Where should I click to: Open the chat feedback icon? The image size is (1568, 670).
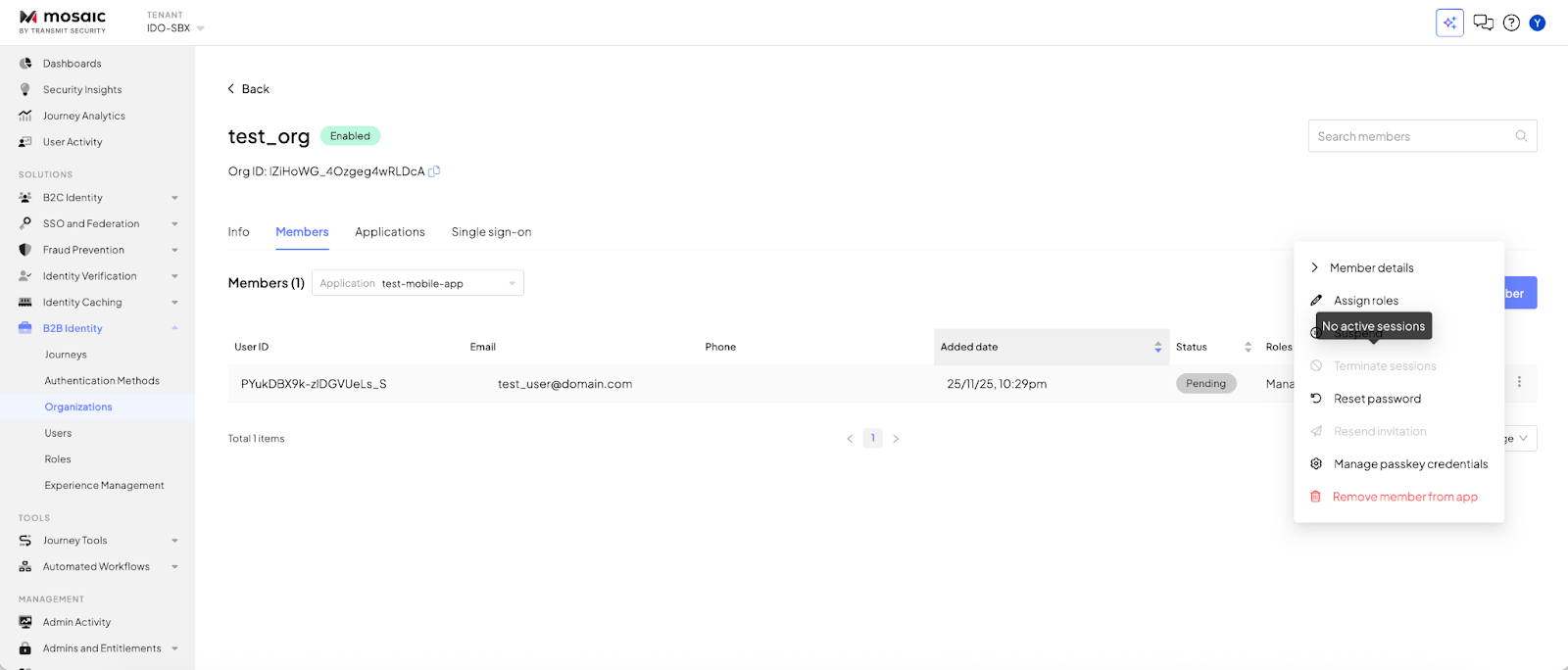tap(1483, 23)
